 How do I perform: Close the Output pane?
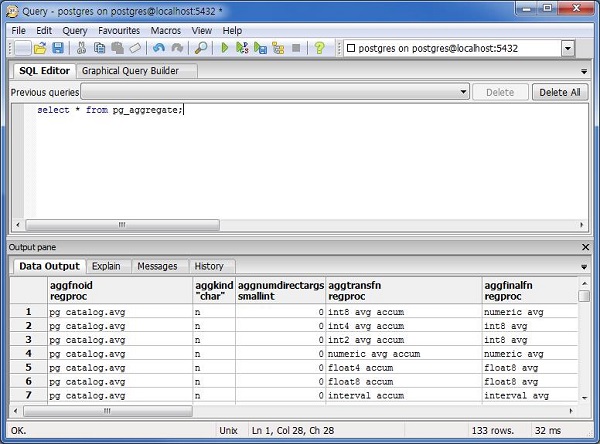[x=586, y=247]
